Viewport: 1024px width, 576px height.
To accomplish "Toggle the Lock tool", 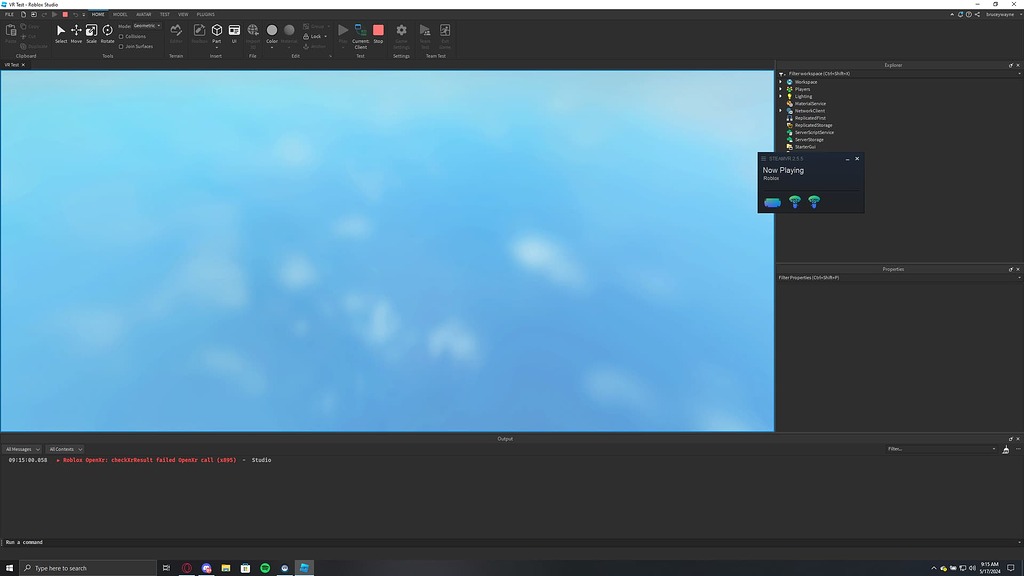I will pos(313,36).
